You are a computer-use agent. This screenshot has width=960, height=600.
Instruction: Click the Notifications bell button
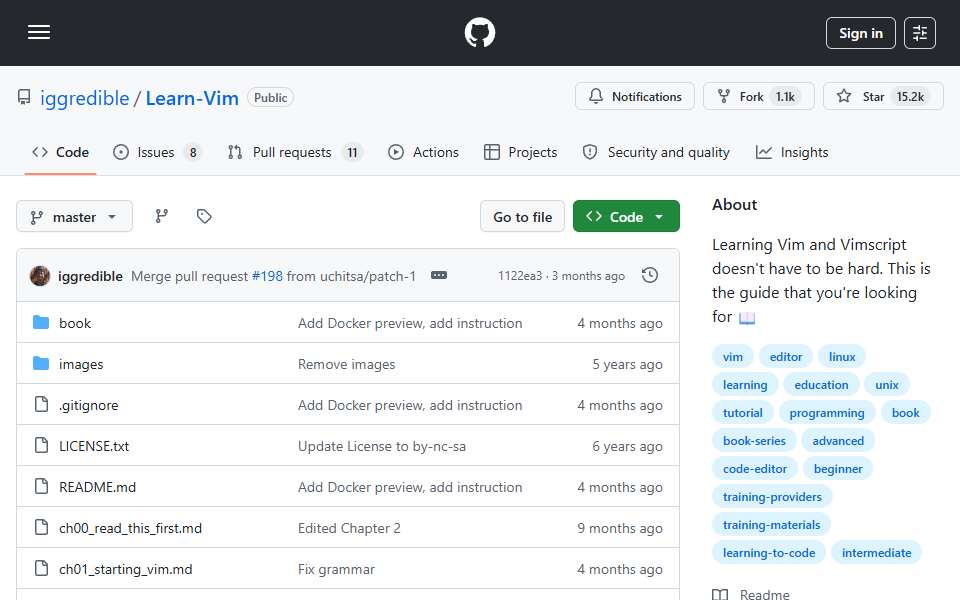click(634, 97)
